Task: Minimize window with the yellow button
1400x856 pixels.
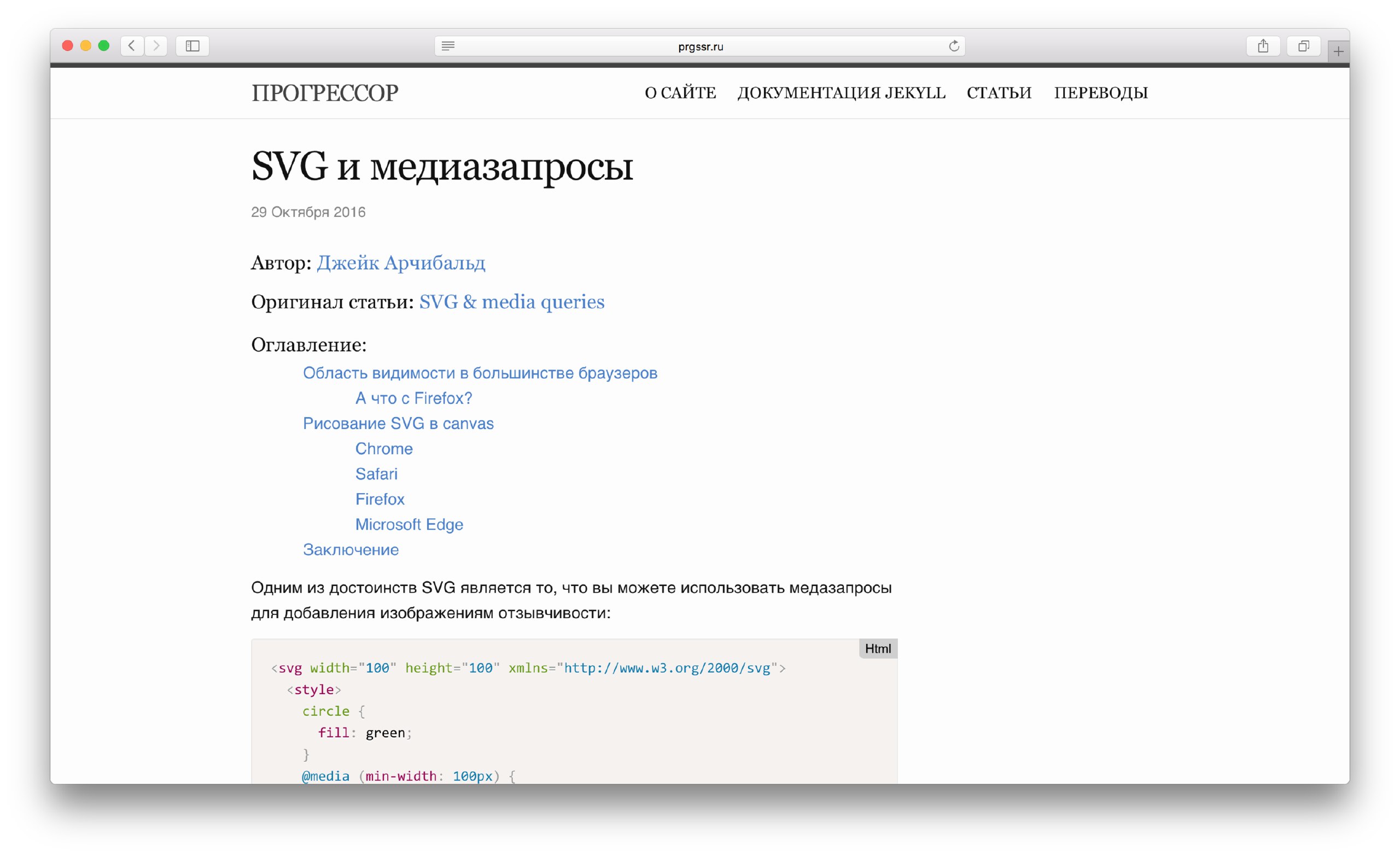Action: point(86,46)
